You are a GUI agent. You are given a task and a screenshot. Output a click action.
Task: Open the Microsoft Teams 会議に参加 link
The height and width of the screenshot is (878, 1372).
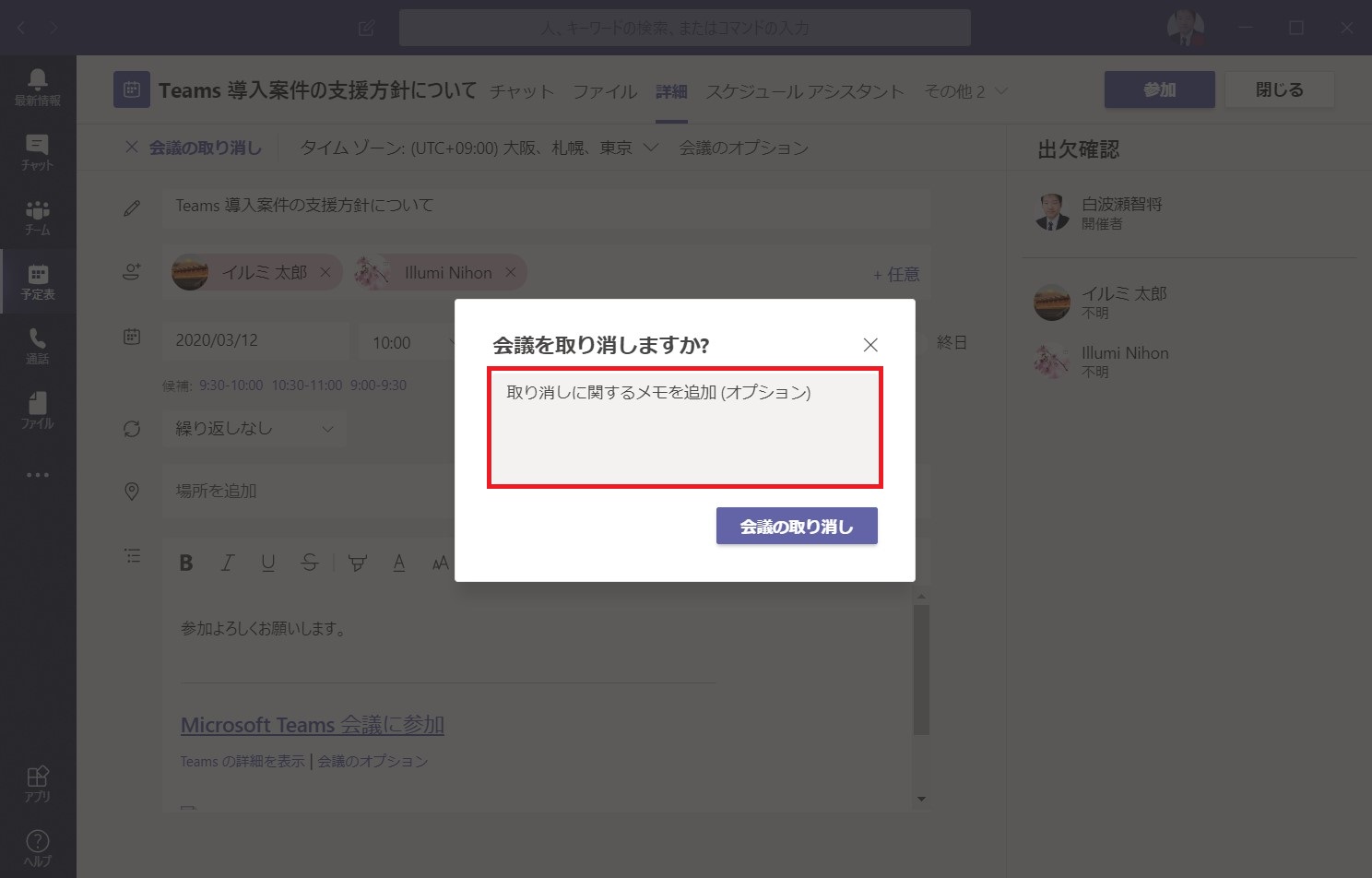click(313, 725)
